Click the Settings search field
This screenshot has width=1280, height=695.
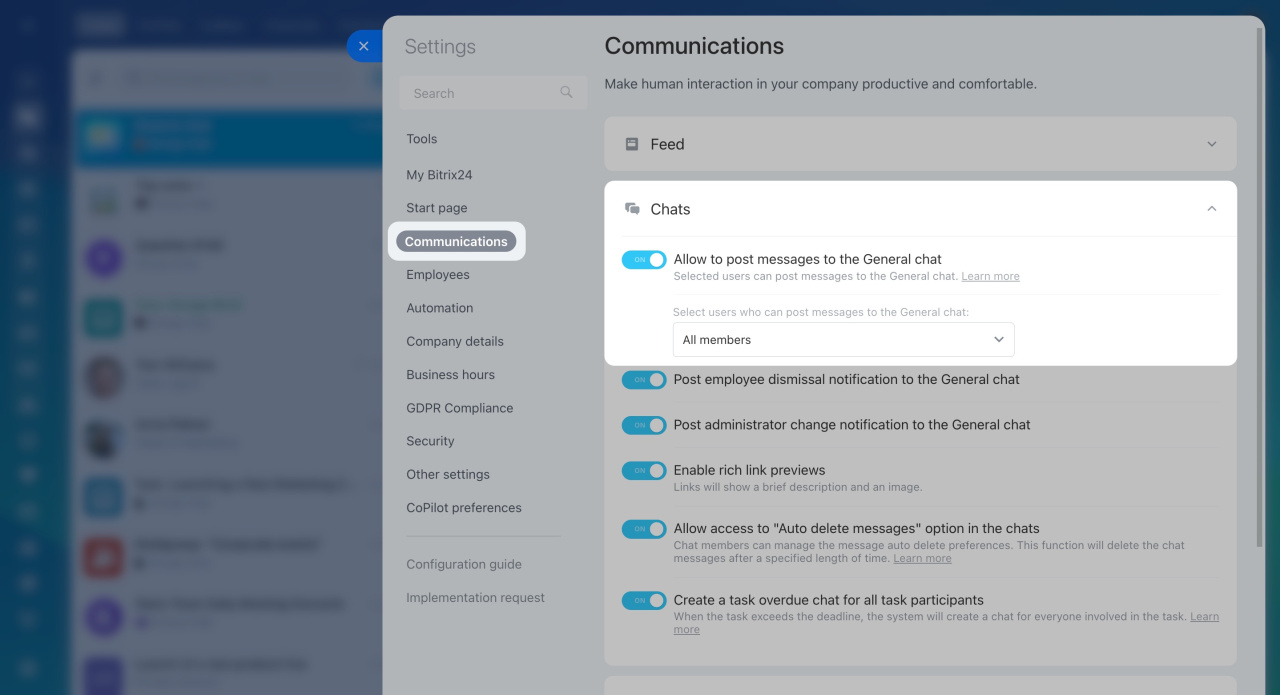click(x=480, y=93)
